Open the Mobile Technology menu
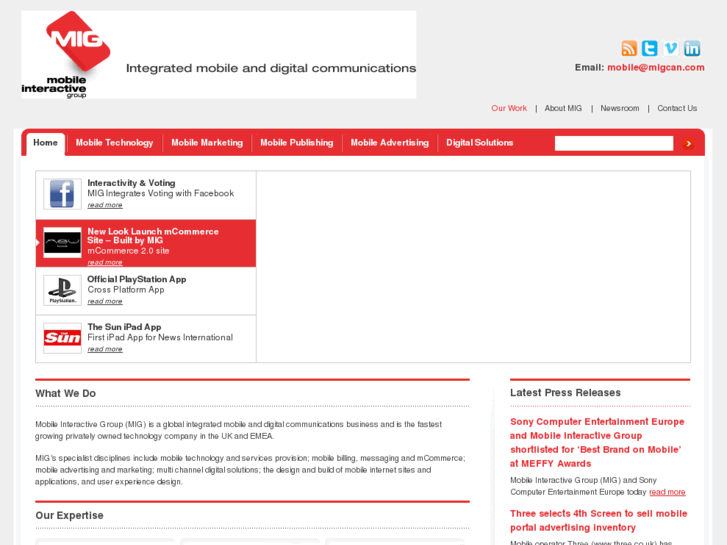 coord(114,143)
